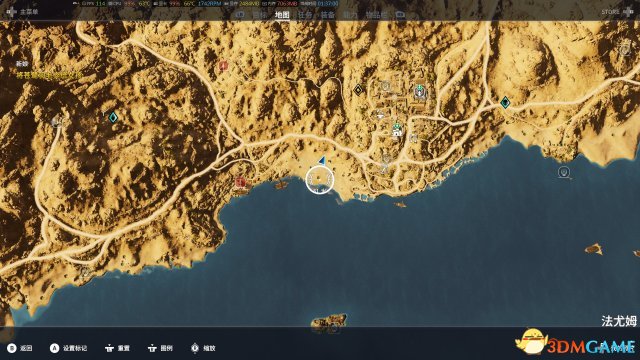Click the green FPS counter in top overlay

(x=100, y=3)
